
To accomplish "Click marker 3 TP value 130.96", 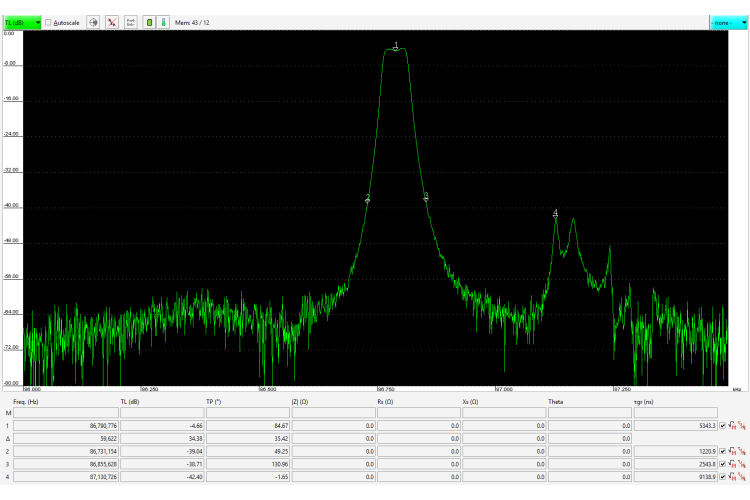I will (x=248, y=464).
